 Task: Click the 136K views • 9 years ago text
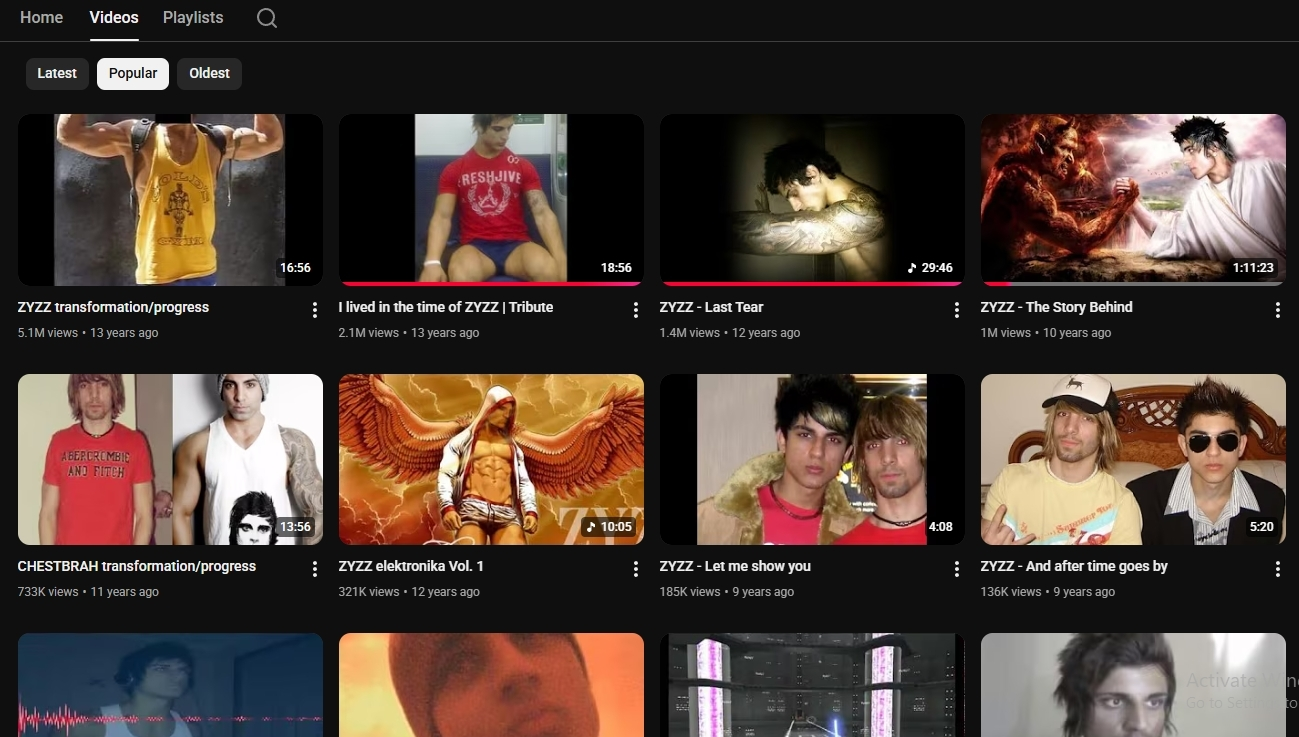1048,592
